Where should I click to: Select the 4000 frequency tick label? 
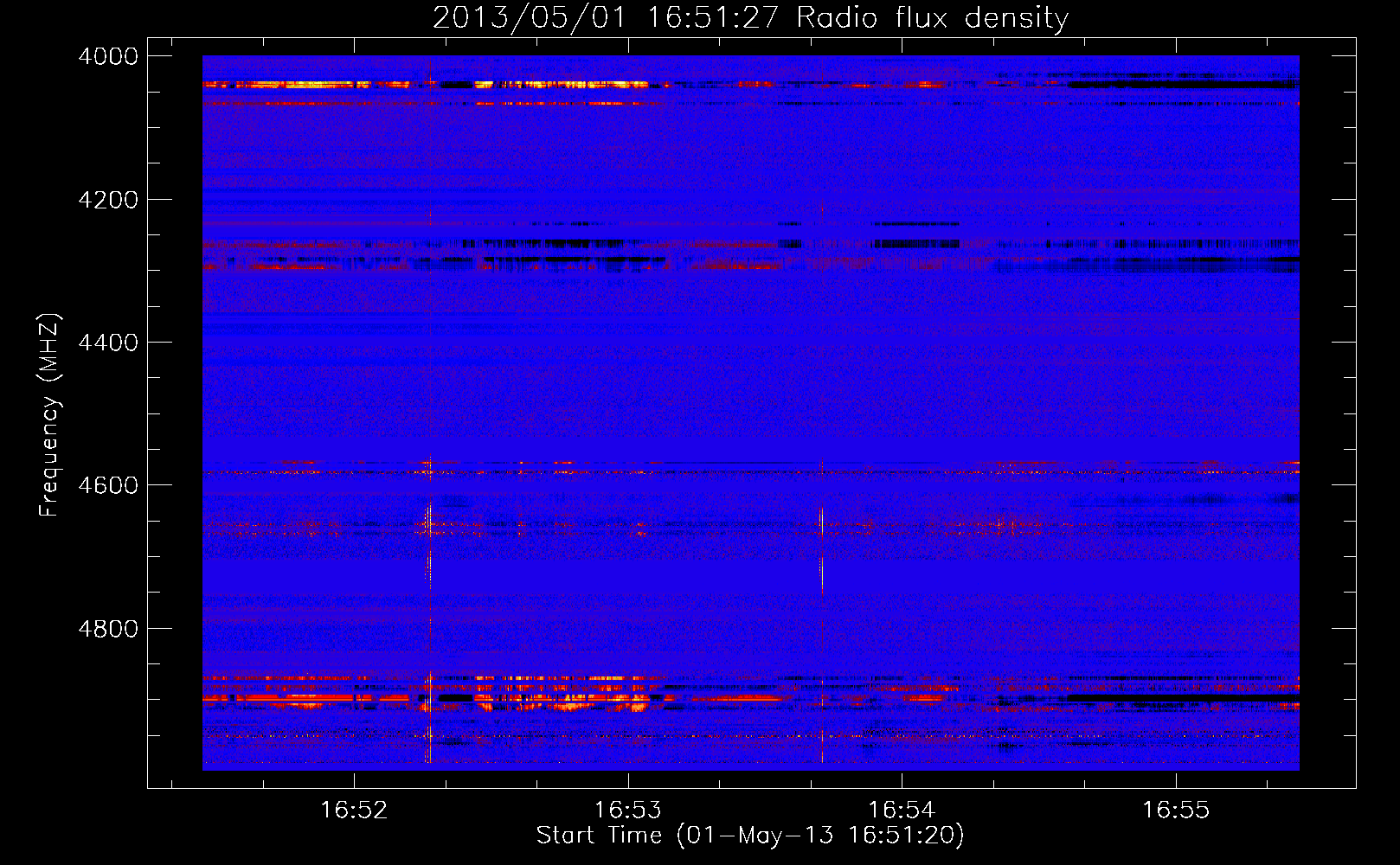click(108, 56)
